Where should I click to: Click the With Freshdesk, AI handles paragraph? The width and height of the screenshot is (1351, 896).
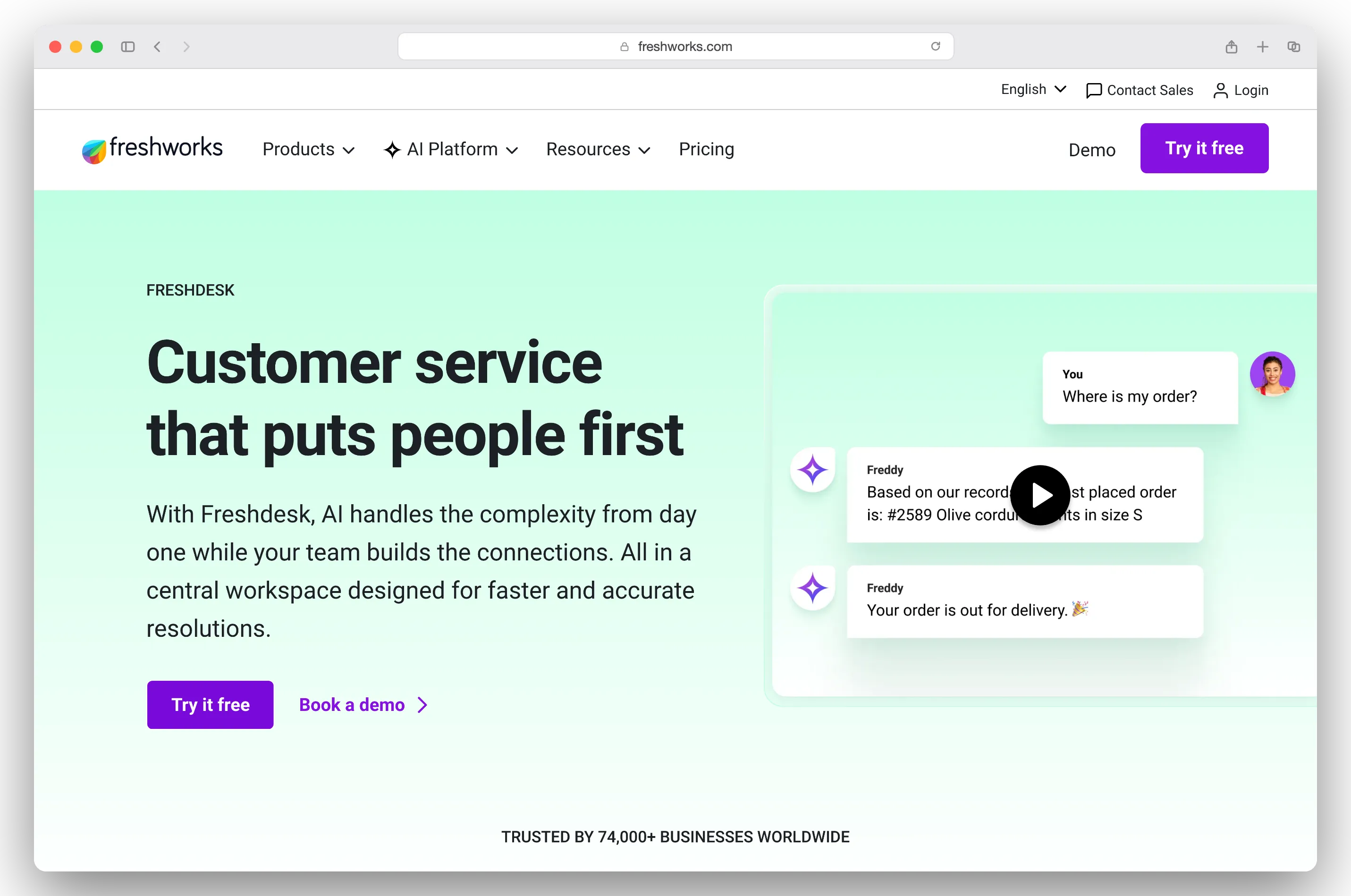(422, 571)
